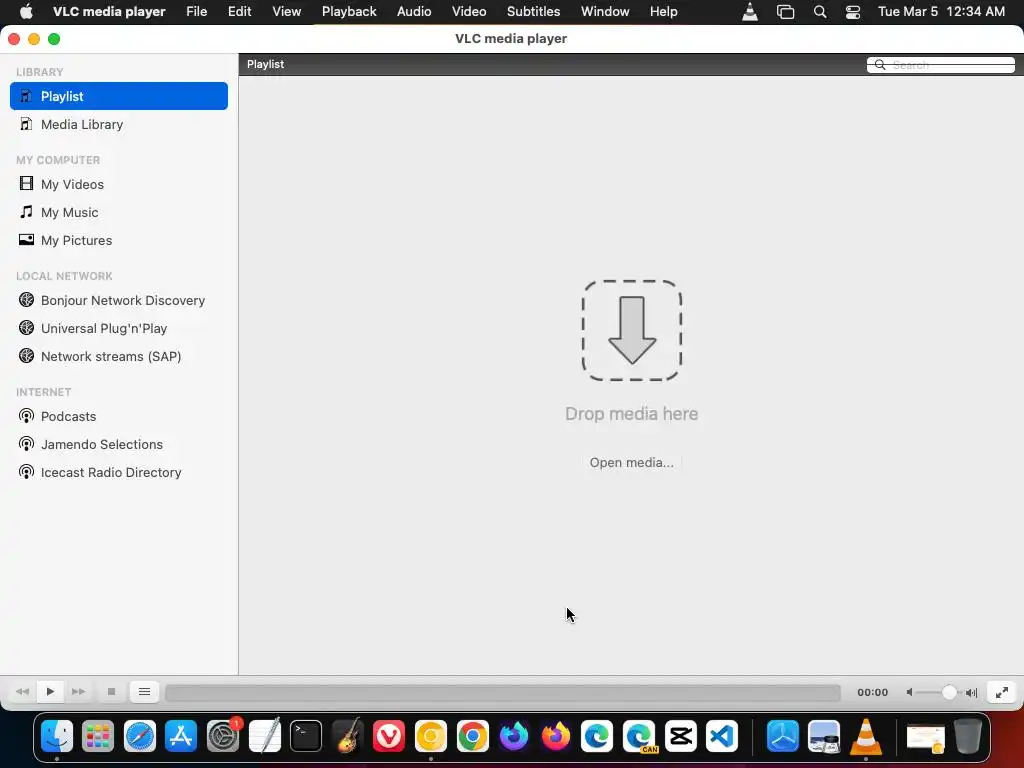This screenshot has width=1024, height=768.
Task: Open the Window menu
Action: click(x=605, y=12)
